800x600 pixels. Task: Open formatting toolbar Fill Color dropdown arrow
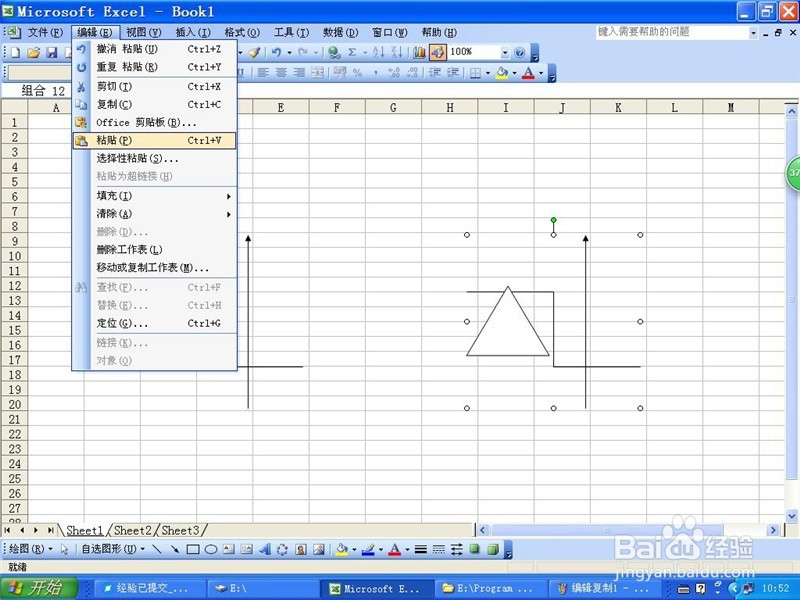pos(514,73)
